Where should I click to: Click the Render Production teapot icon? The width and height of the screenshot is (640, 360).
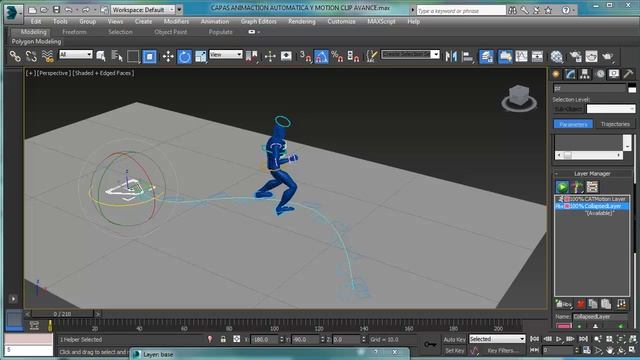pos(607,56)
